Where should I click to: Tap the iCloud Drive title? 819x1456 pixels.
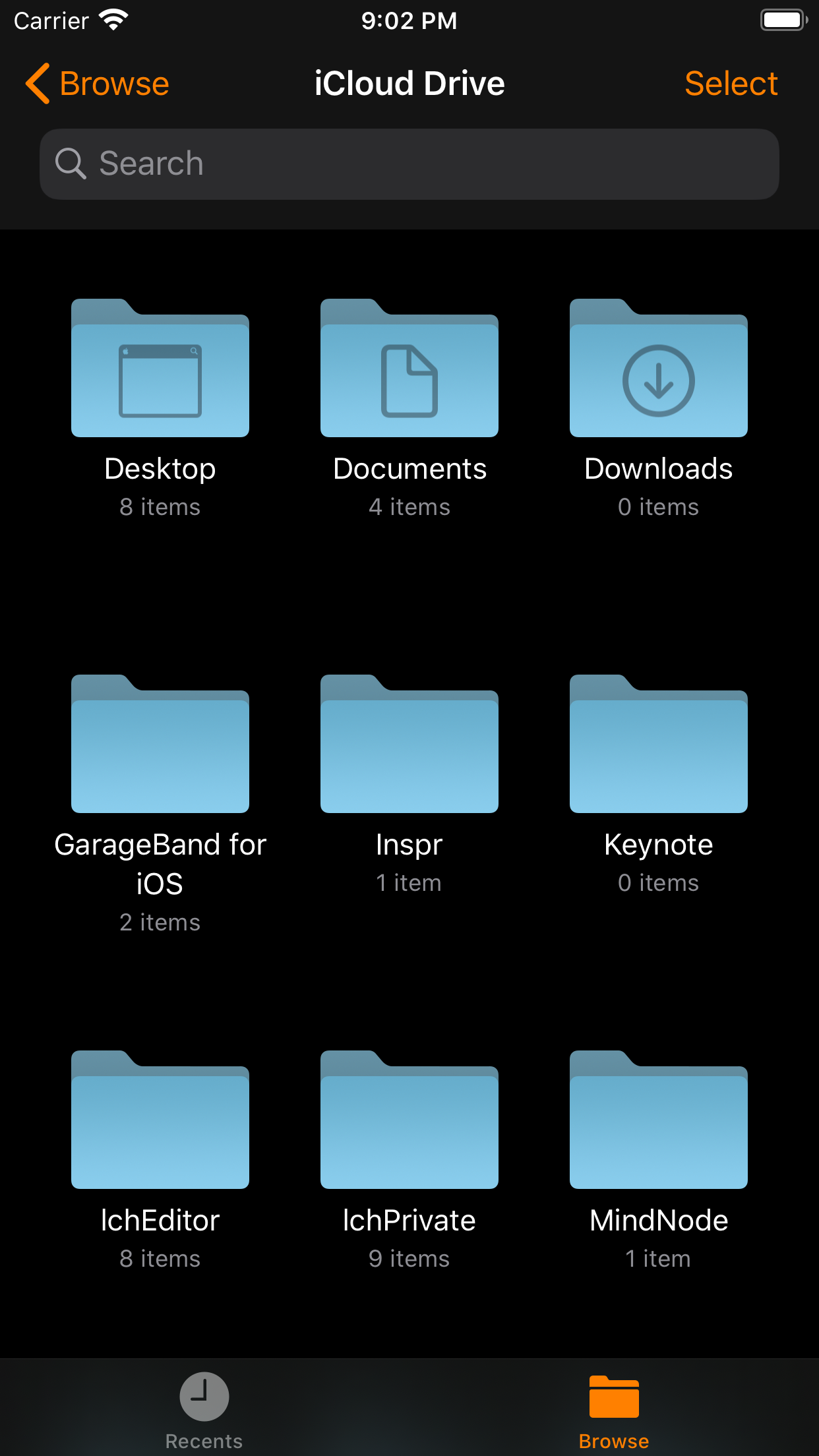[409, 84]
